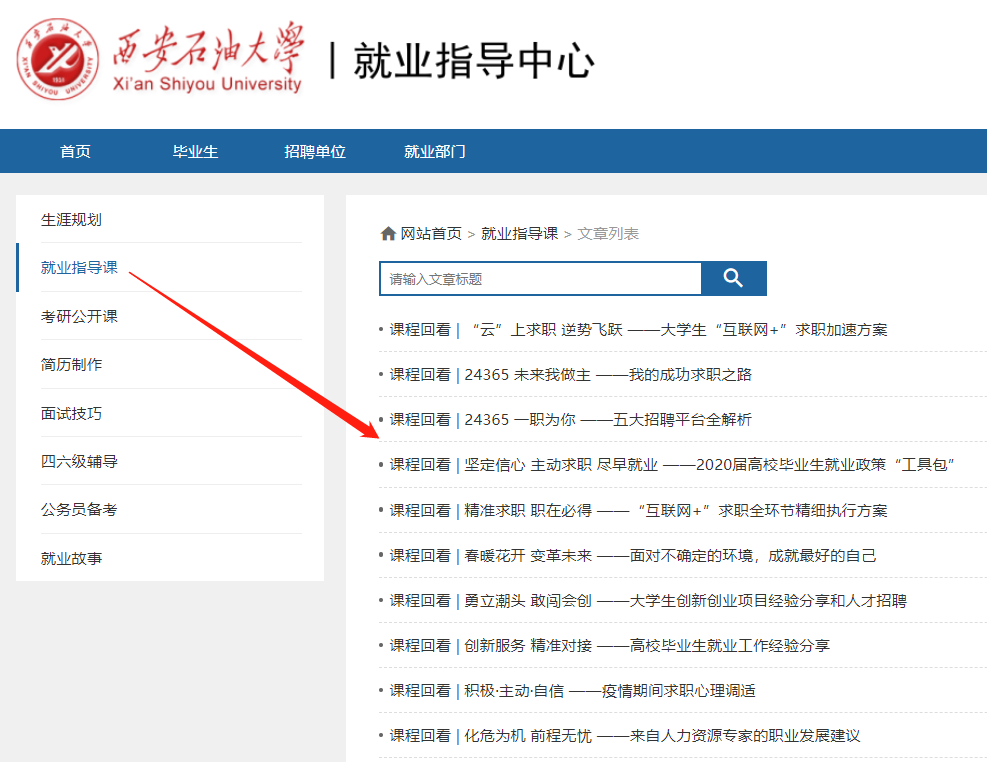The width and height of the screenshot is (987, 762).
Task: Open the 毕业生 navigation menu
Action: tap(195, 152)
